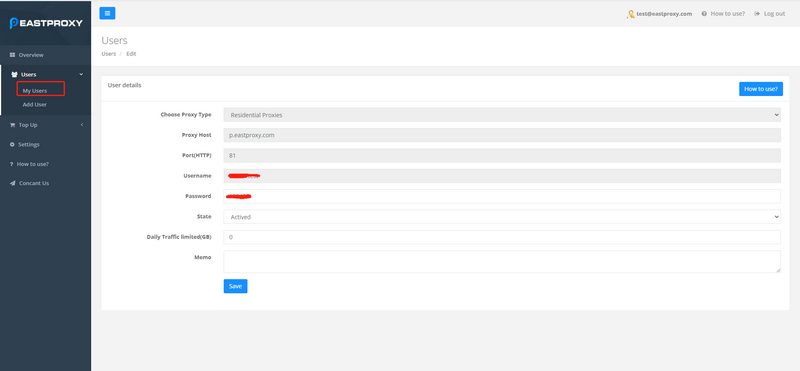The height and width of the screenshot is (371, 800).
Task: Open the State dropdown showing Actived
Action: point(502,217)
